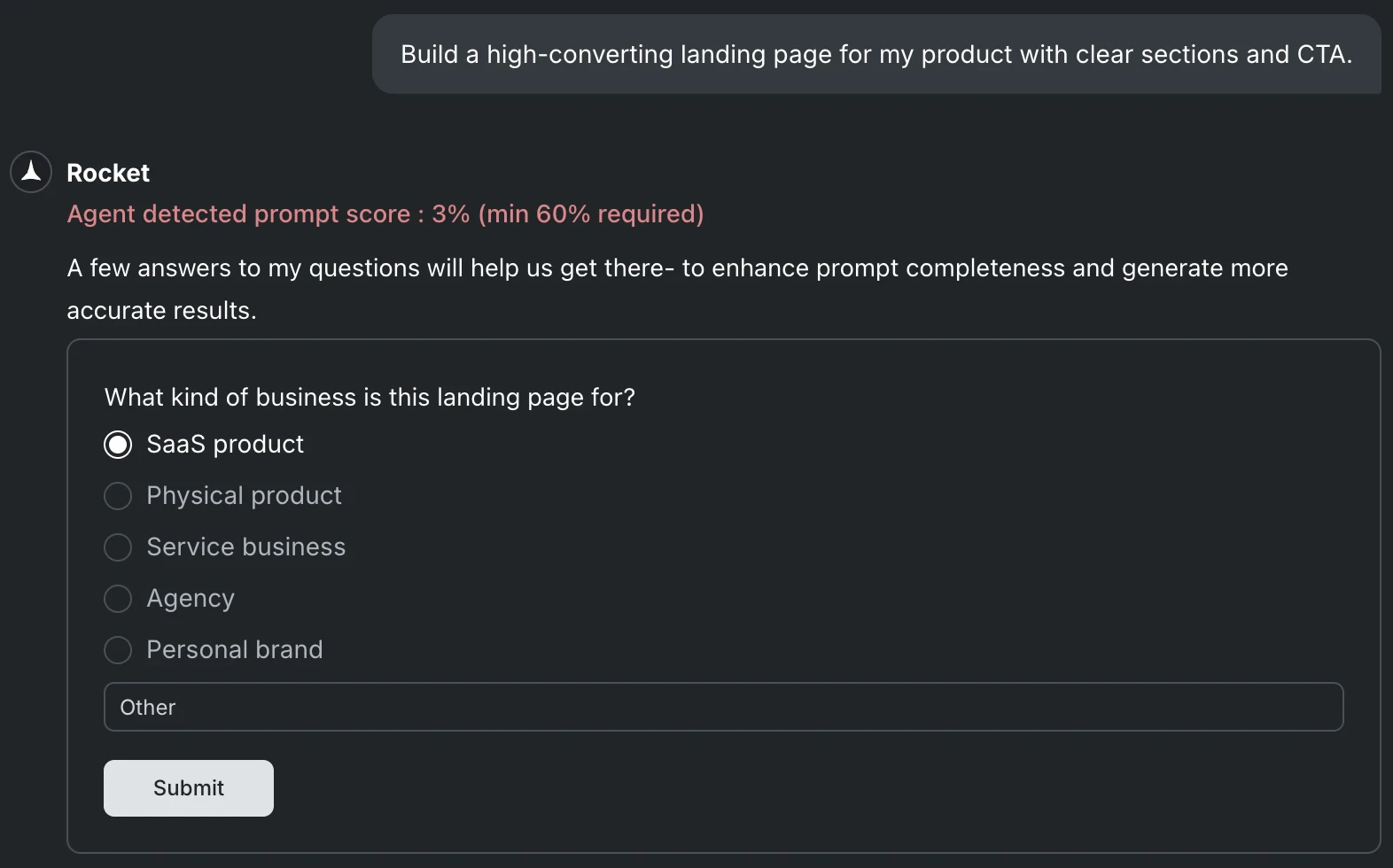The width and height of the screenshot is (1393, 868).
Task: Click the Rocket avatar icon
Action: click(x=30, y=172)
